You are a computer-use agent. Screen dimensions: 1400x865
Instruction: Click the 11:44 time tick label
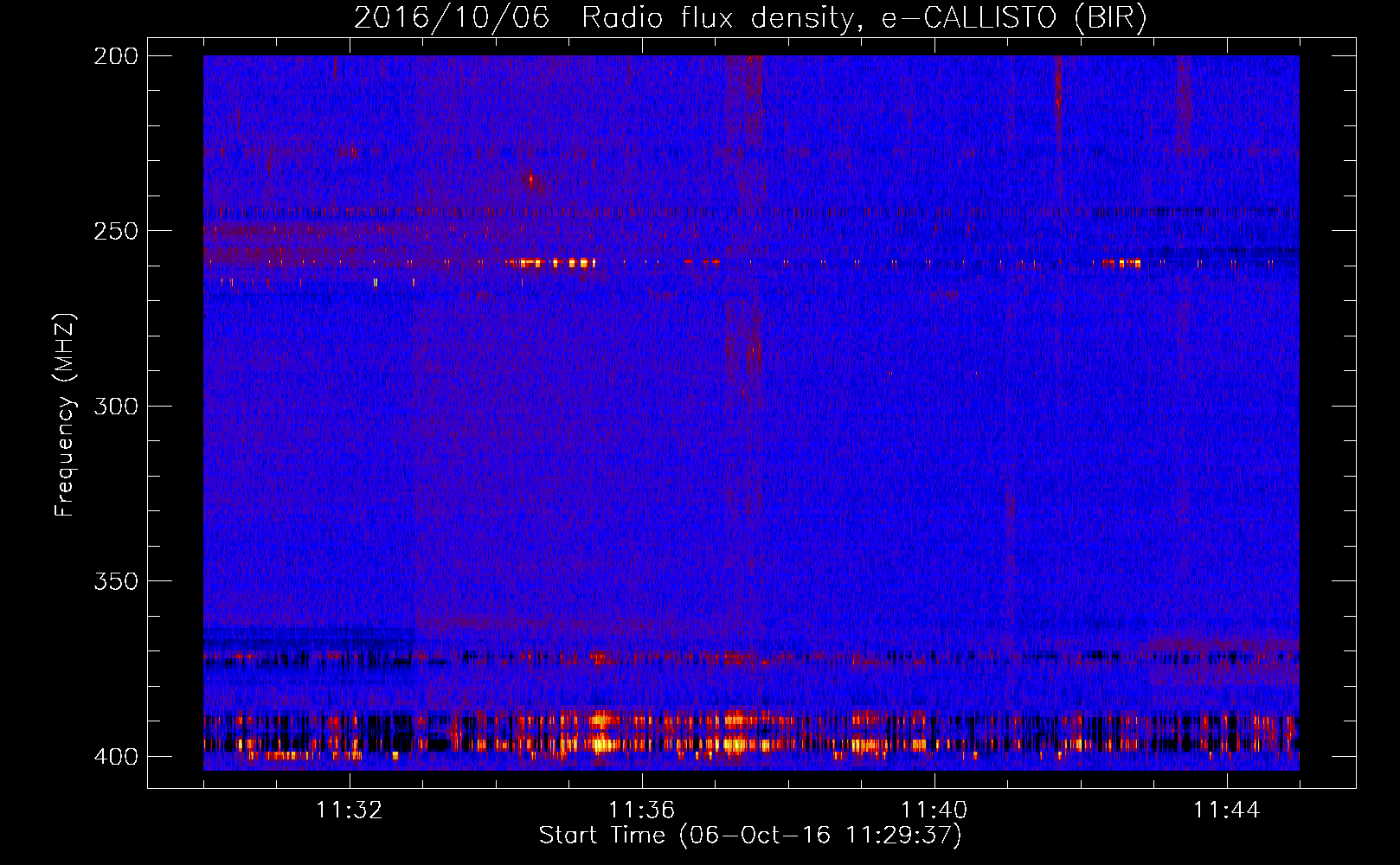click(x=1226, y=811)
